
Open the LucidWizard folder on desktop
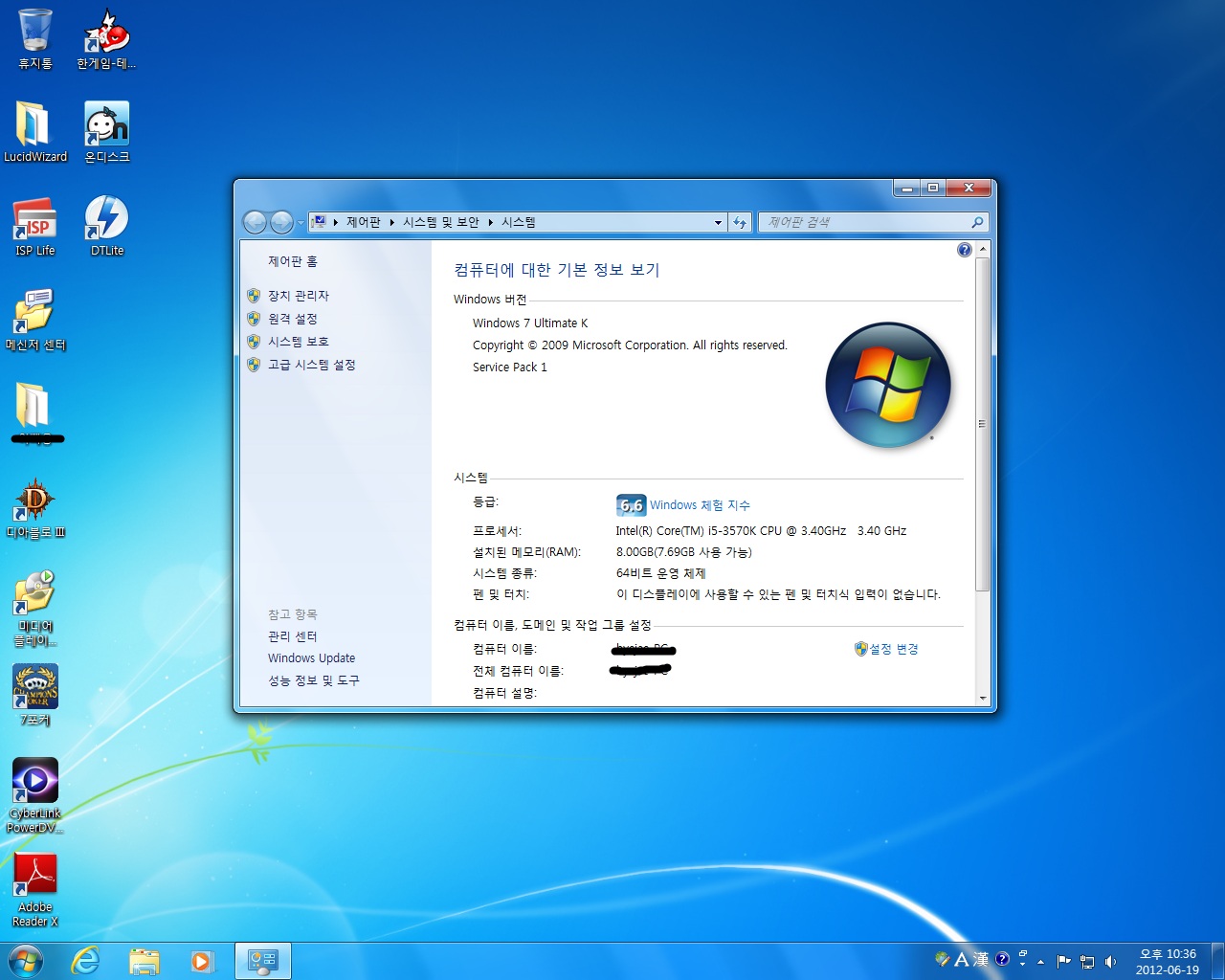pyautogui.click(x=35, y=132)
